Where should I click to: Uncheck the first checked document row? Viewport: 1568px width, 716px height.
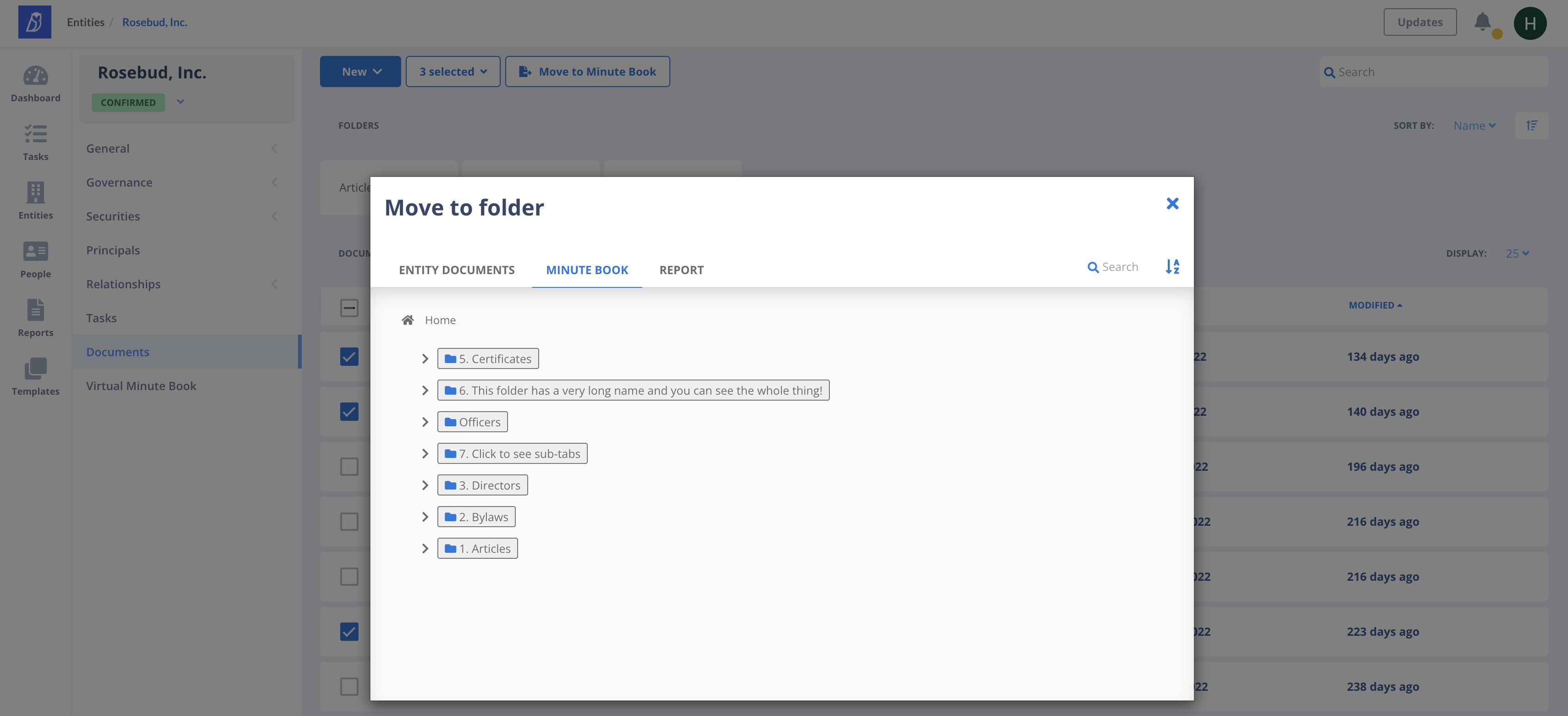[x=349, y=357]
